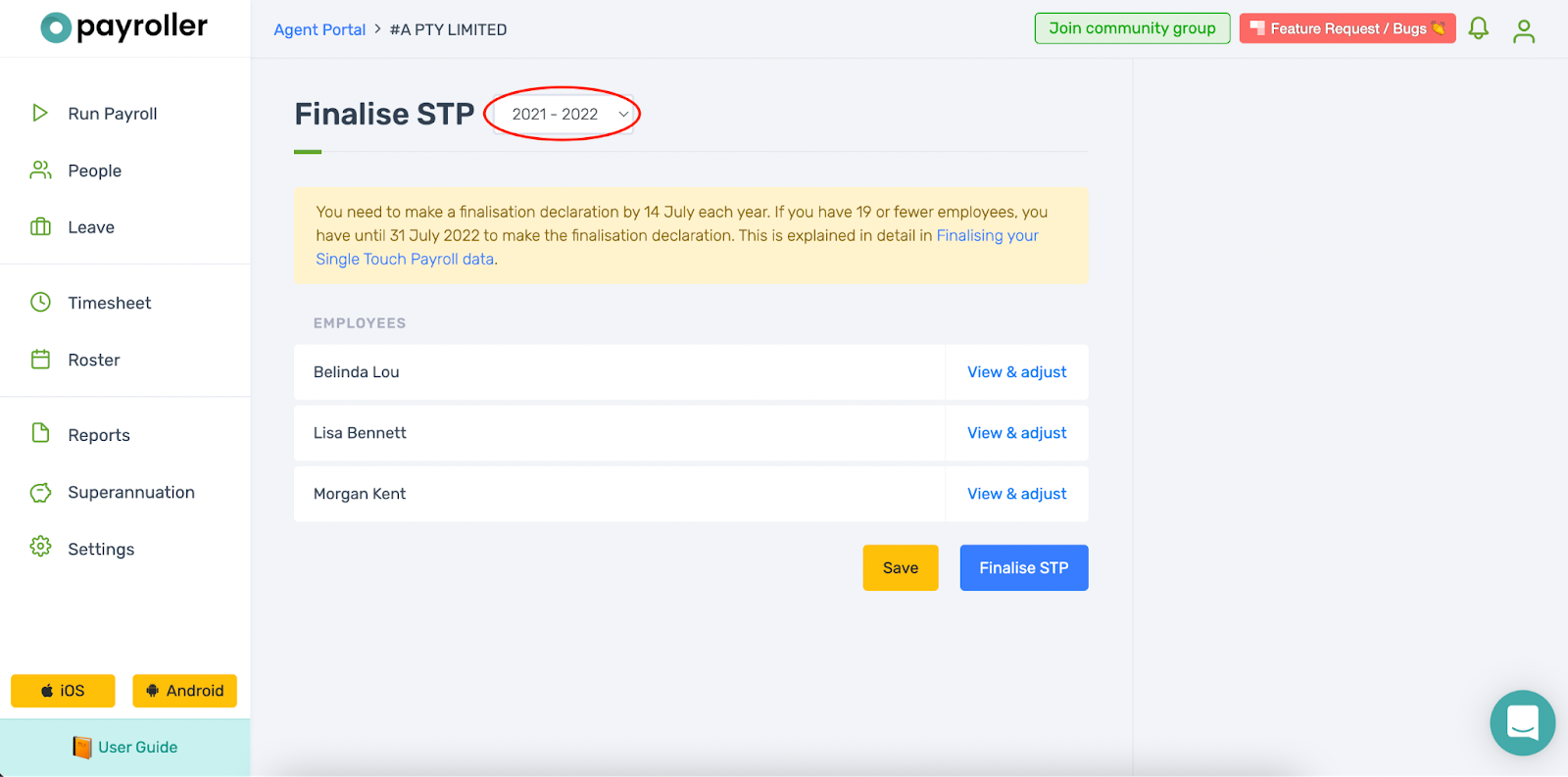1568x777 pixels.
Task: Click the Morgan Kent employee name
Action: click(360, 494)
